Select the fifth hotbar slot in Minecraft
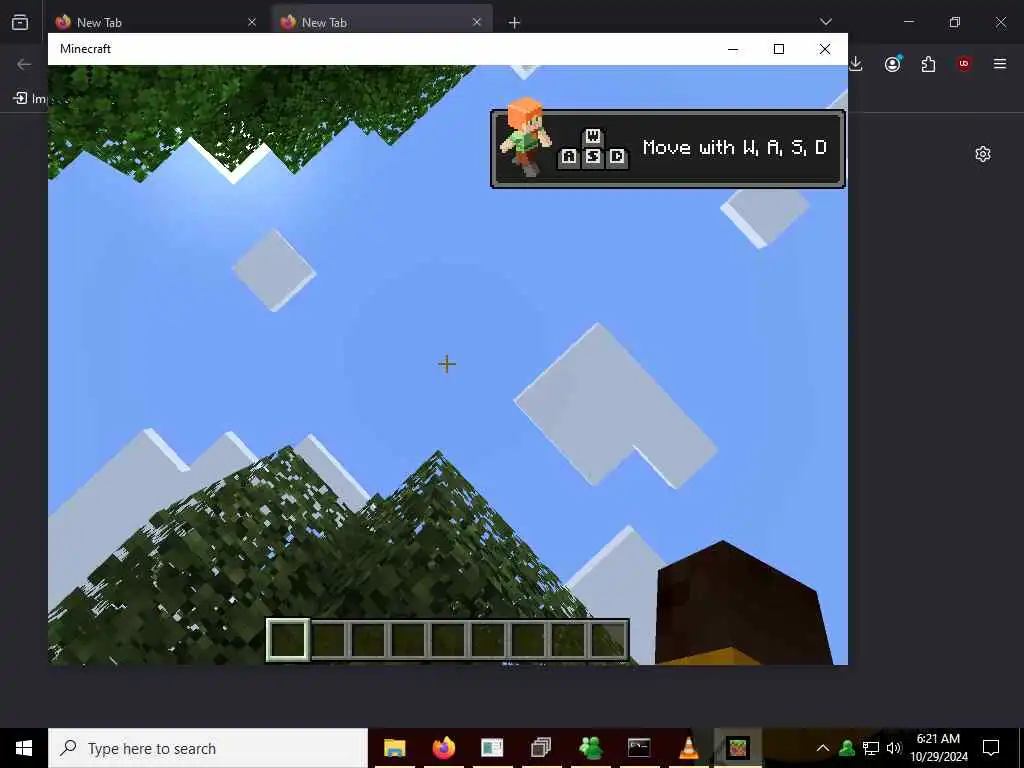 (448, 640)
